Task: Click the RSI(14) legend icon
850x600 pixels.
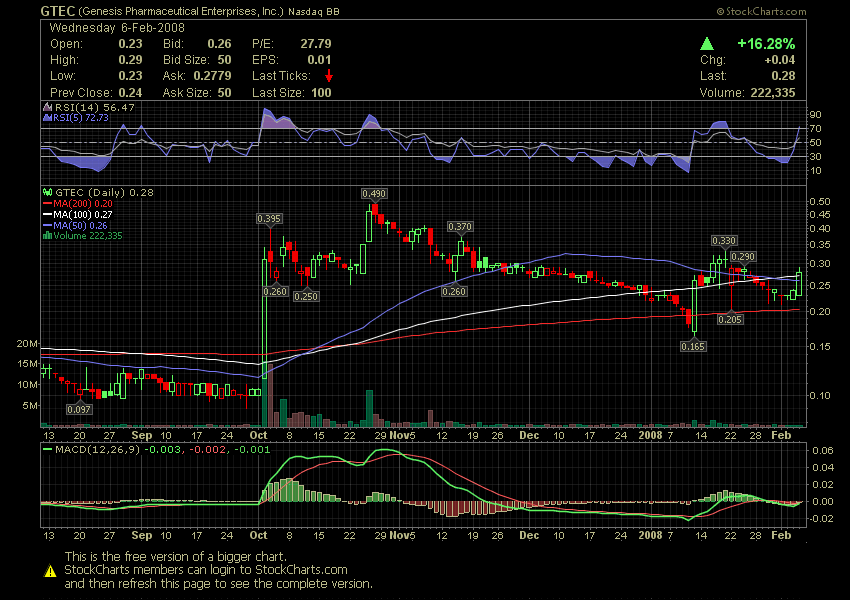Action: [47, 107]
